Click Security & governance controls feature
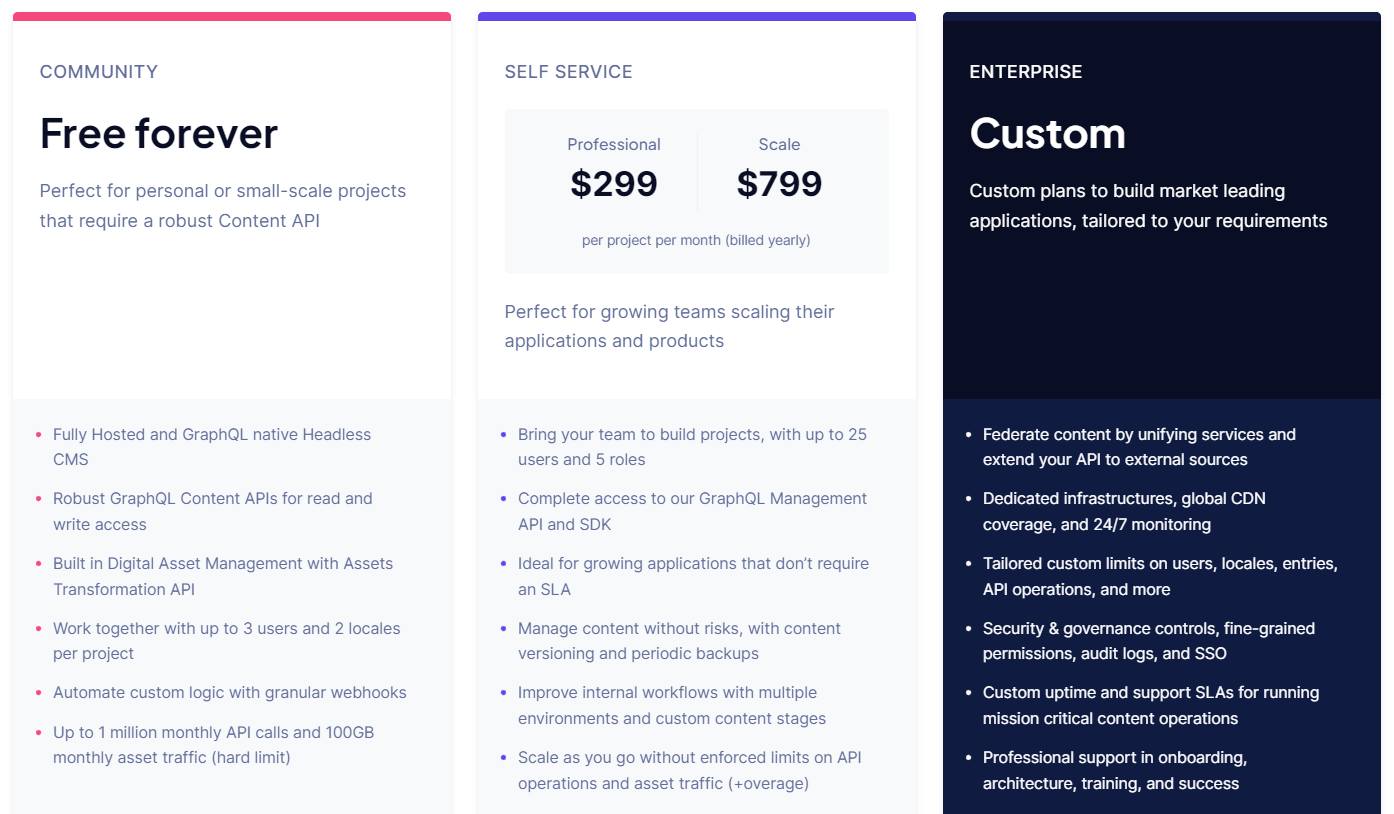The height and width of the screenshot is (814, 1394). coord(1149,641)
